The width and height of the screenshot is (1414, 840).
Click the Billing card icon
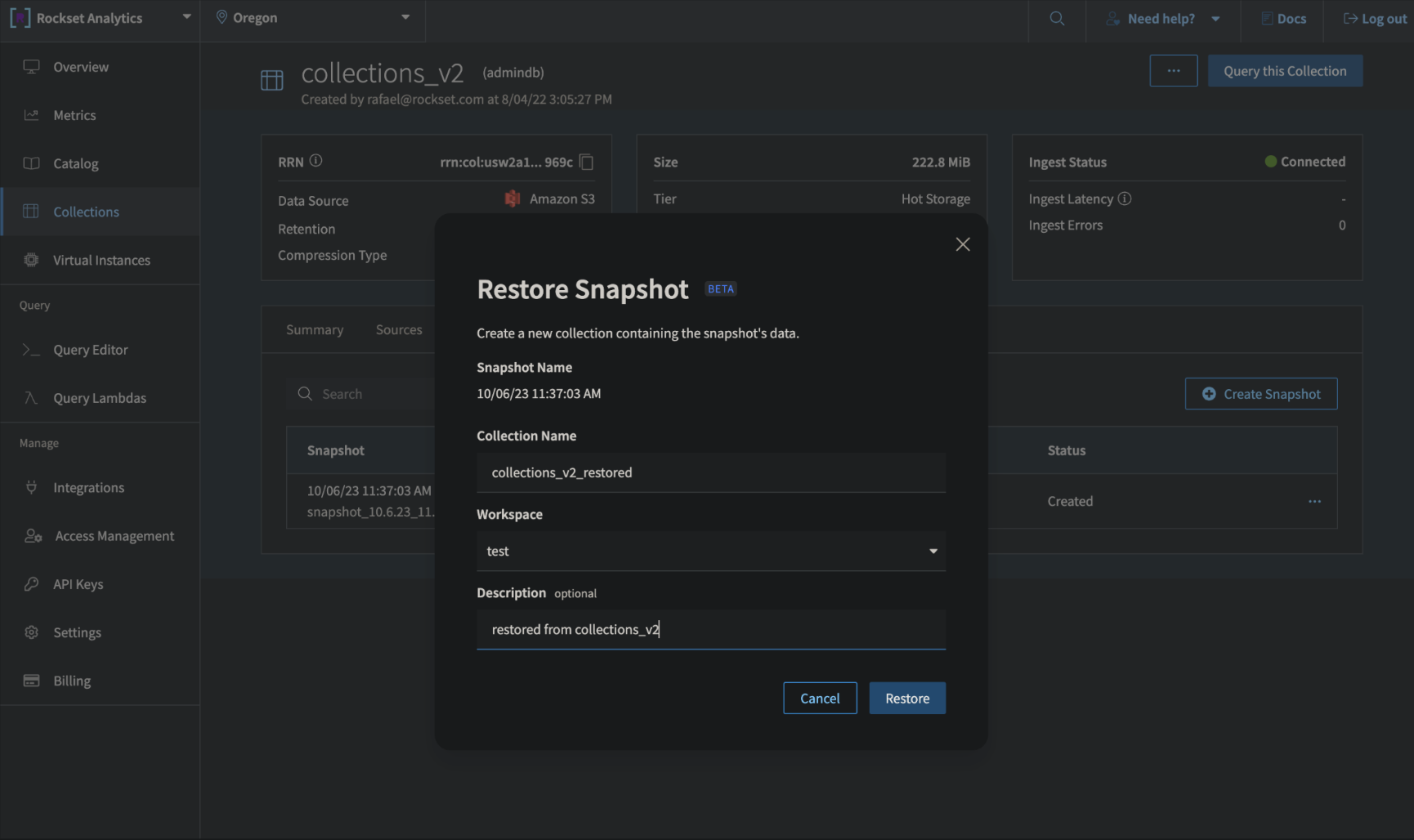[x=31, y=681]
